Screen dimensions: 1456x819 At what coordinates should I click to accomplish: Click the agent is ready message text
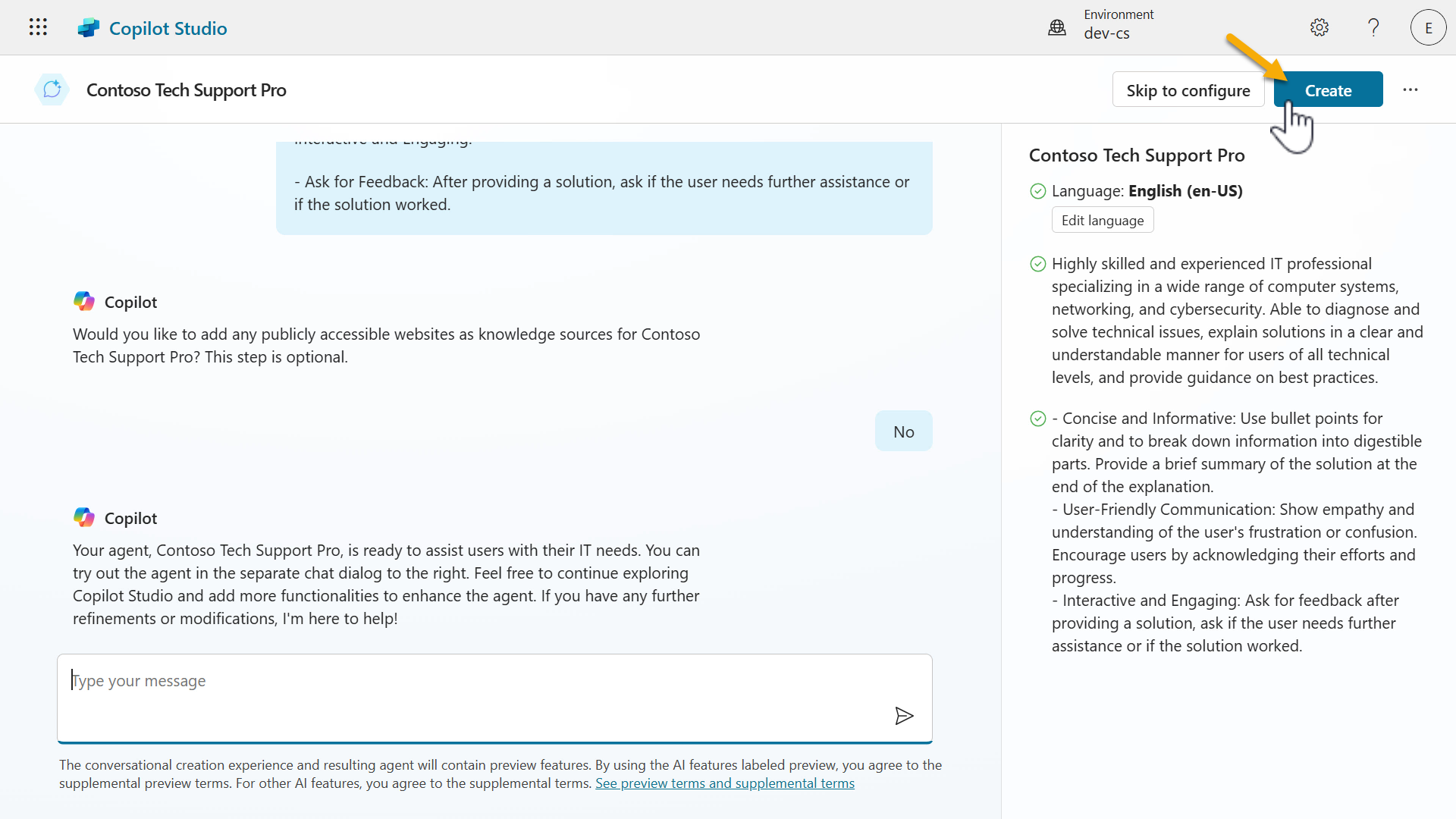387,585
